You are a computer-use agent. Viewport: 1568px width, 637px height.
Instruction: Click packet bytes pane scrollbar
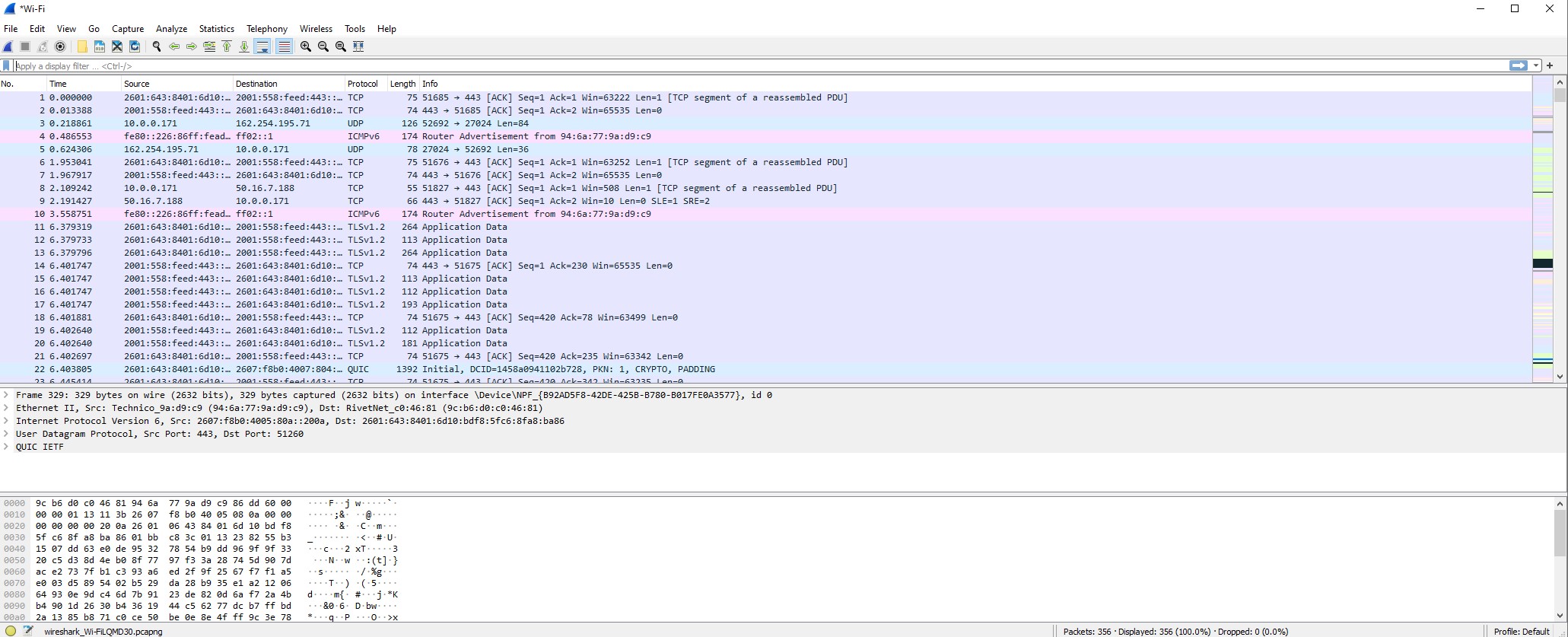(1560, 559)
